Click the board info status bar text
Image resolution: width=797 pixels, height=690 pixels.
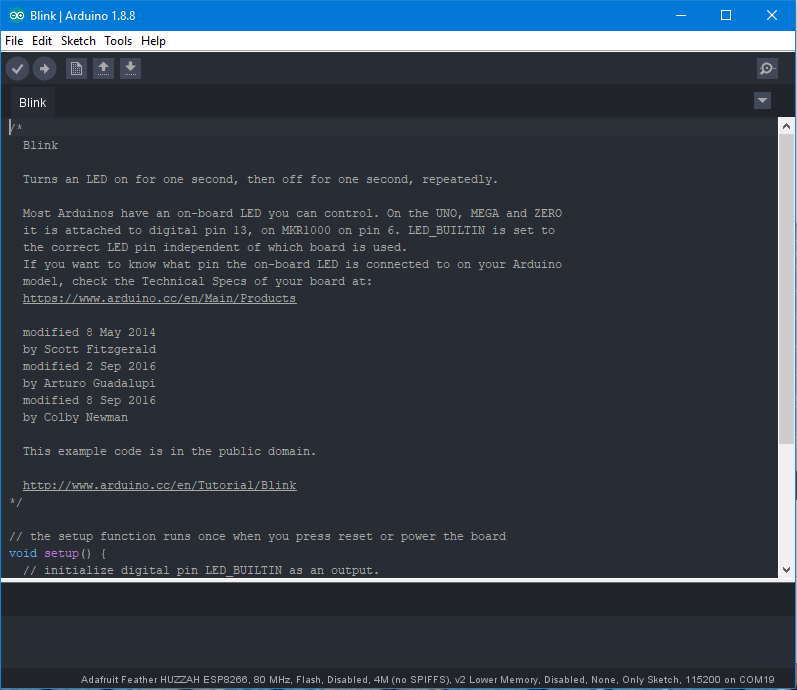point(427,680)
